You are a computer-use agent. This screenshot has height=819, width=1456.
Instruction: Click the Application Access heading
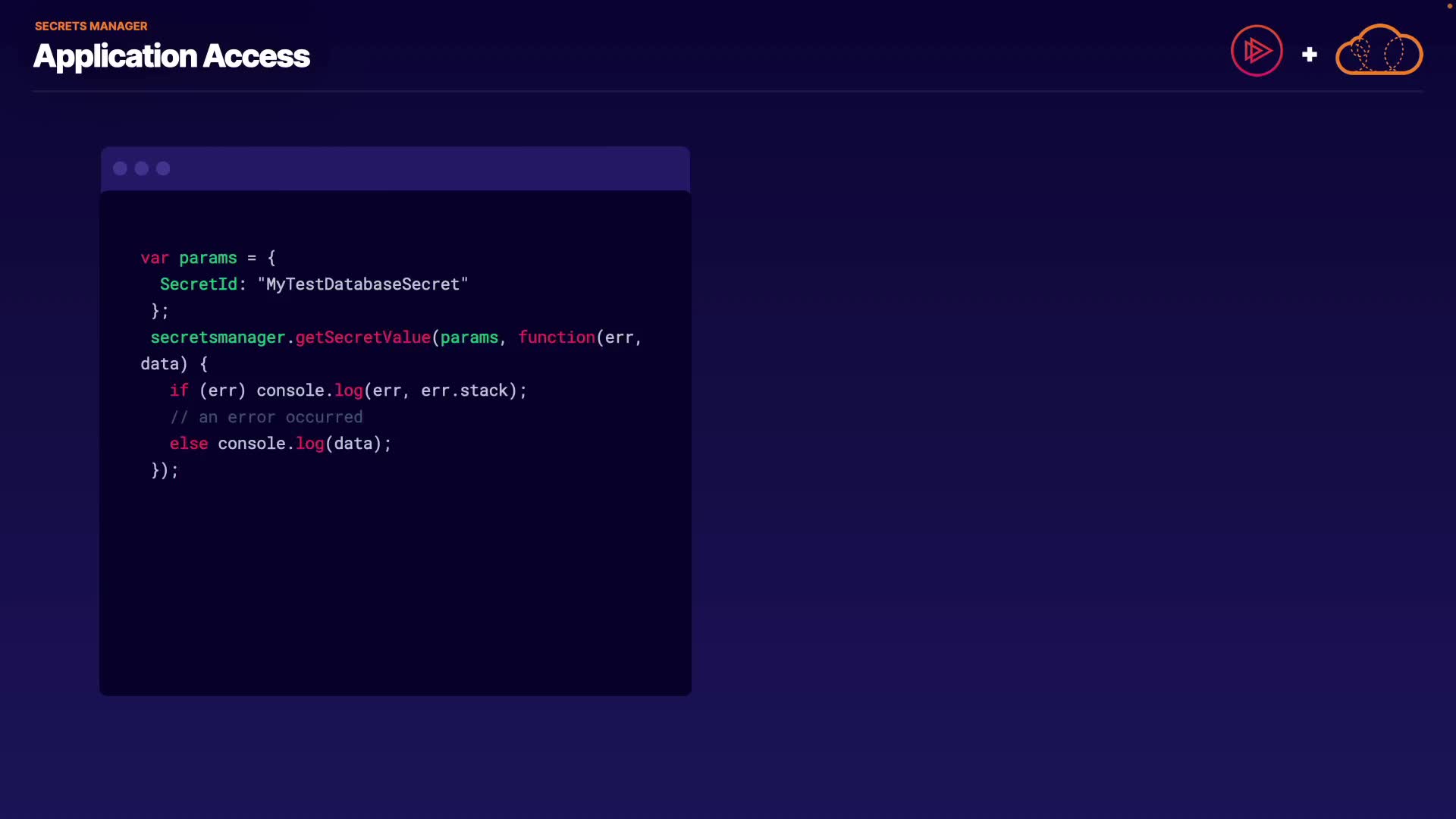pos(171,56)
